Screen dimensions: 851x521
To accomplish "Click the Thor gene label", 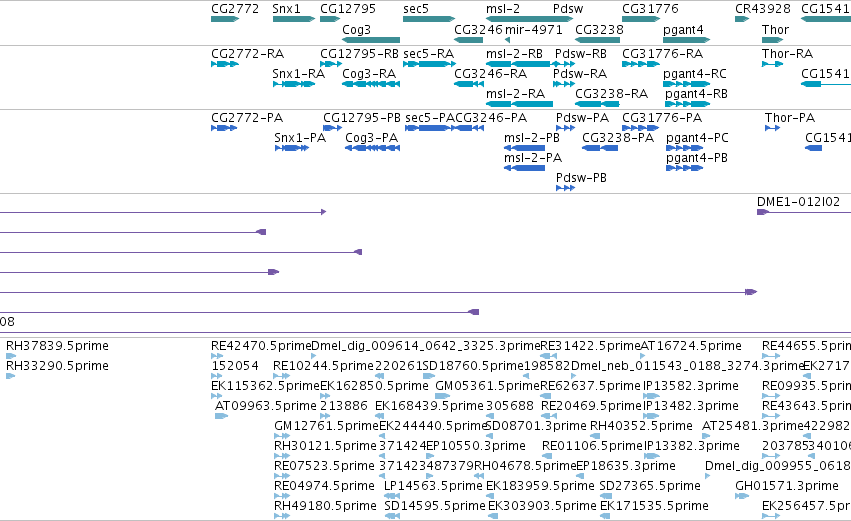I will (775, 29).
